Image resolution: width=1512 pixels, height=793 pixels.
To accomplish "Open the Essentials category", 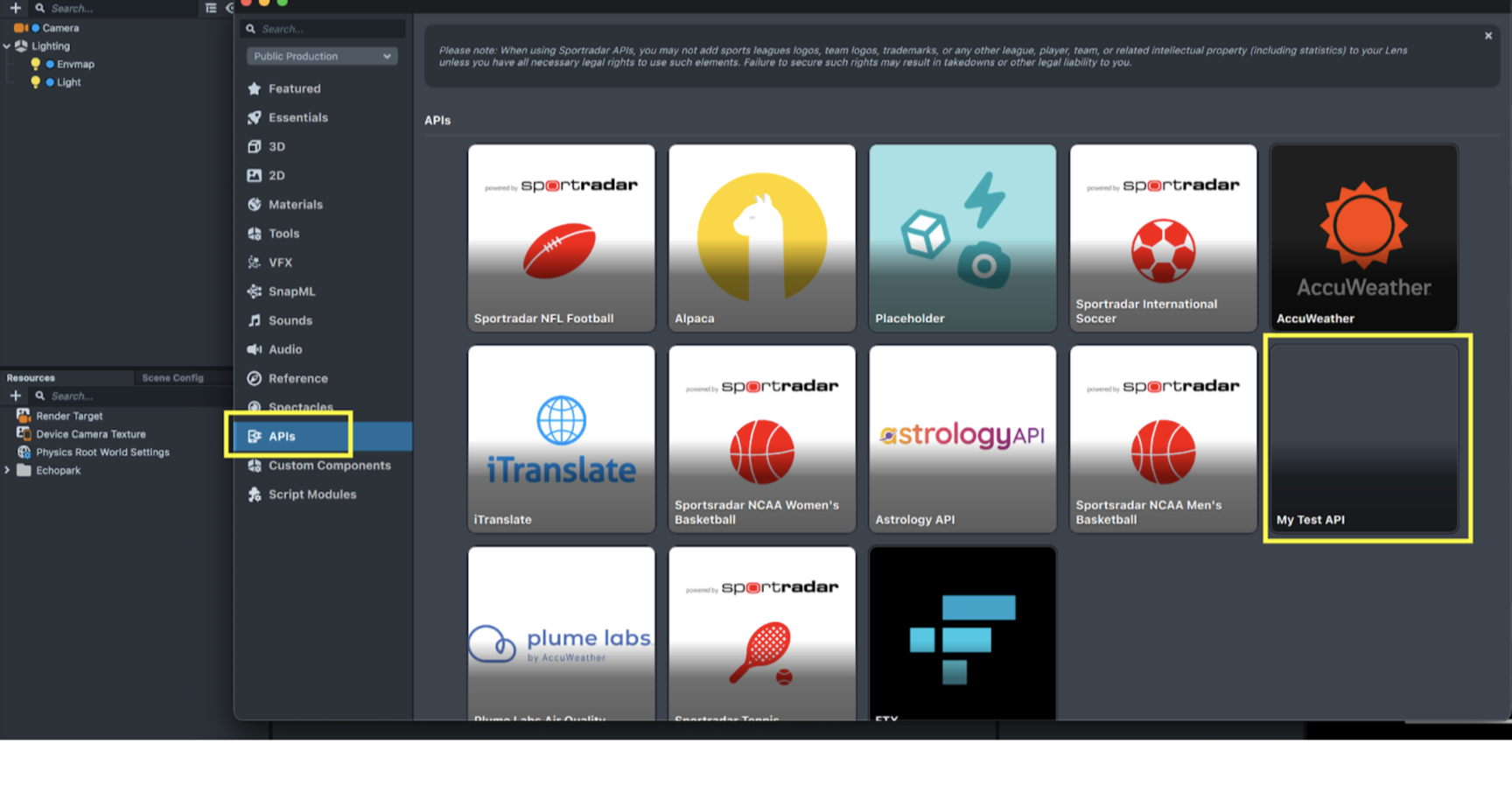I will (x=297, y=117).
